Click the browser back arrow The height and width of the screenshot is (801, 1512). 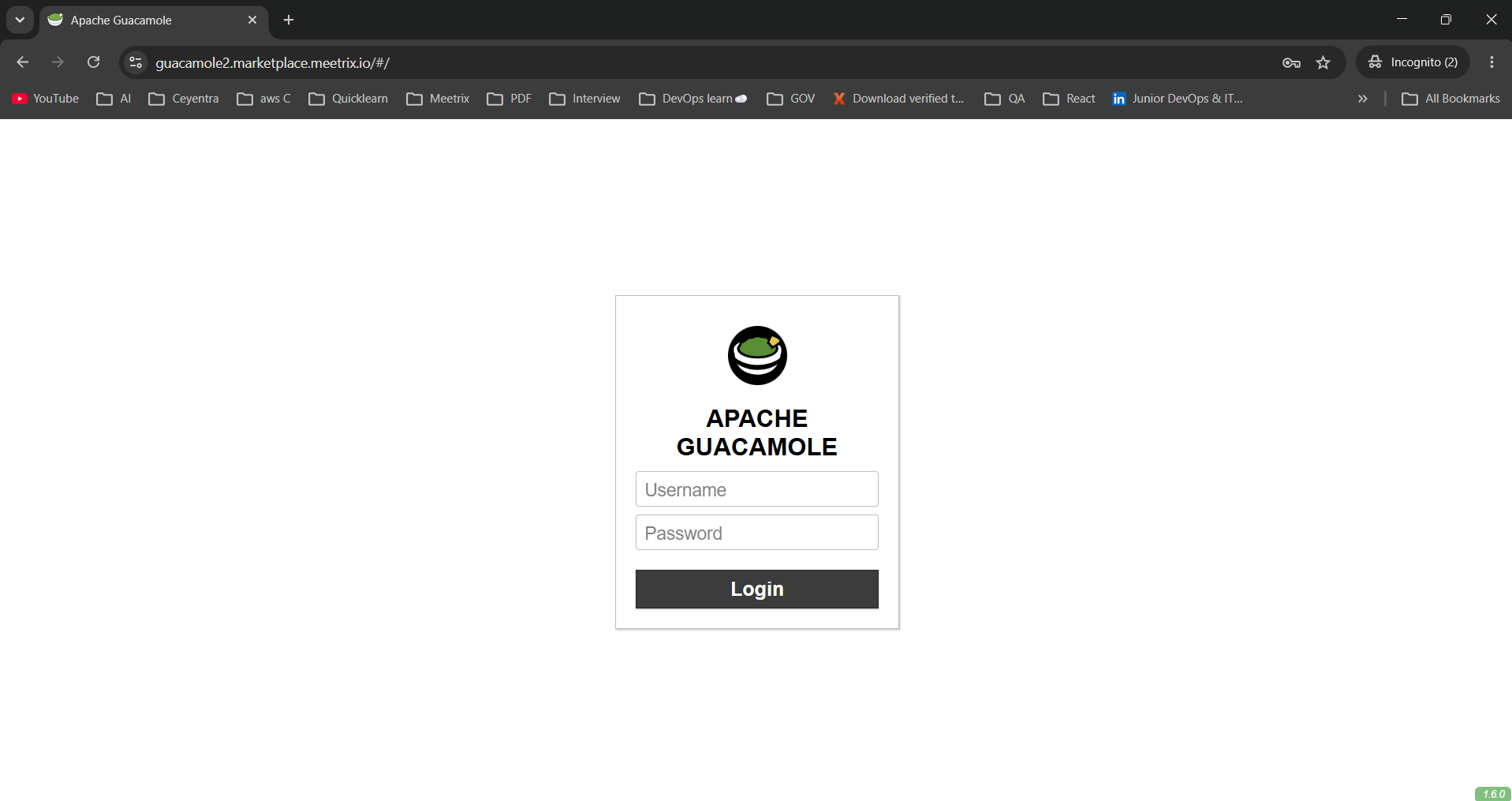[22, 62]
